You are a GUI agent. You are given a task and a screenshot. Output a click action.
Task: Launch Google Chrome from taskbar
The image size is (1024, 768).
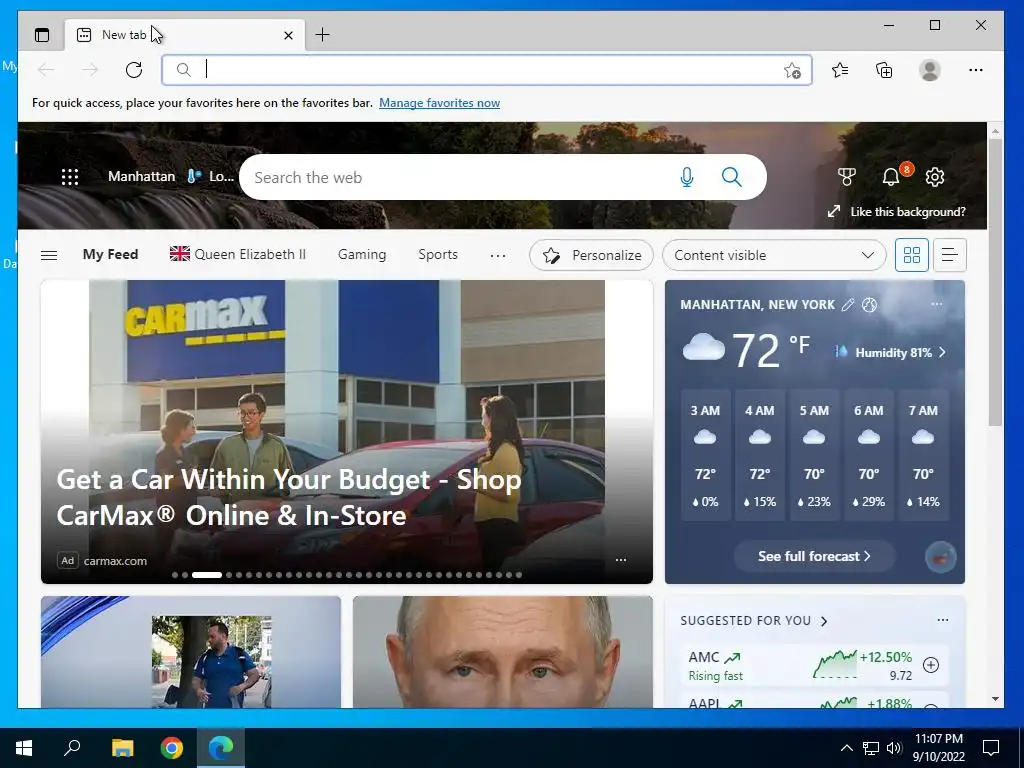click(172, 748)
